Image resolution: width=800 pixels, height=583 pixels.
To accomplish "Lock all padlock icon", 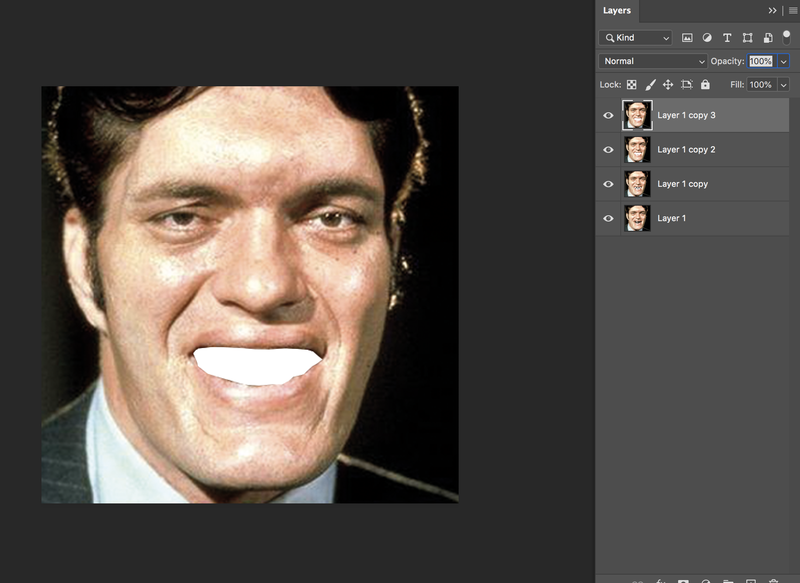I will [x=705, y=85].
